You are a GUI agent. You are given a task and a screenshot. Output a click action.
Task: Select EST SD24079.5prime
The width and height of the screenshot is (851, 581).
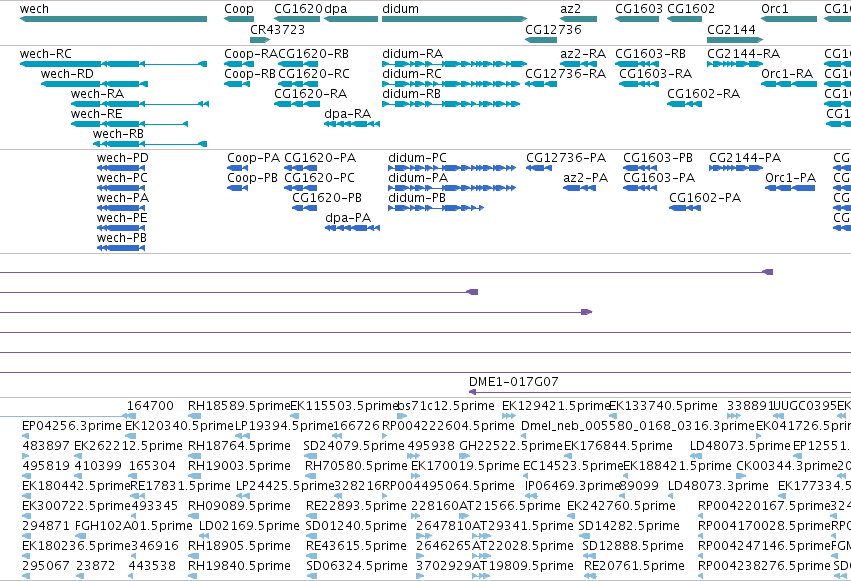pyautogui.click(x=354, y=446)
